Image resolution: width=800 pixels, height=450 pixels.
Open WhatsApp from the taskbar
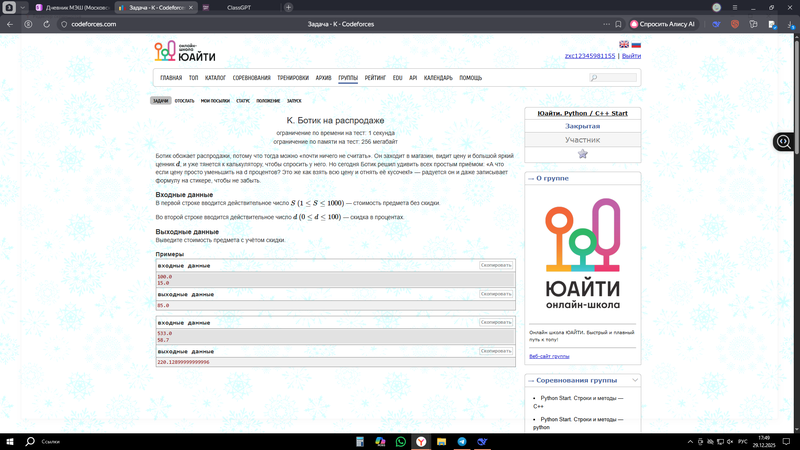point(401,441)
